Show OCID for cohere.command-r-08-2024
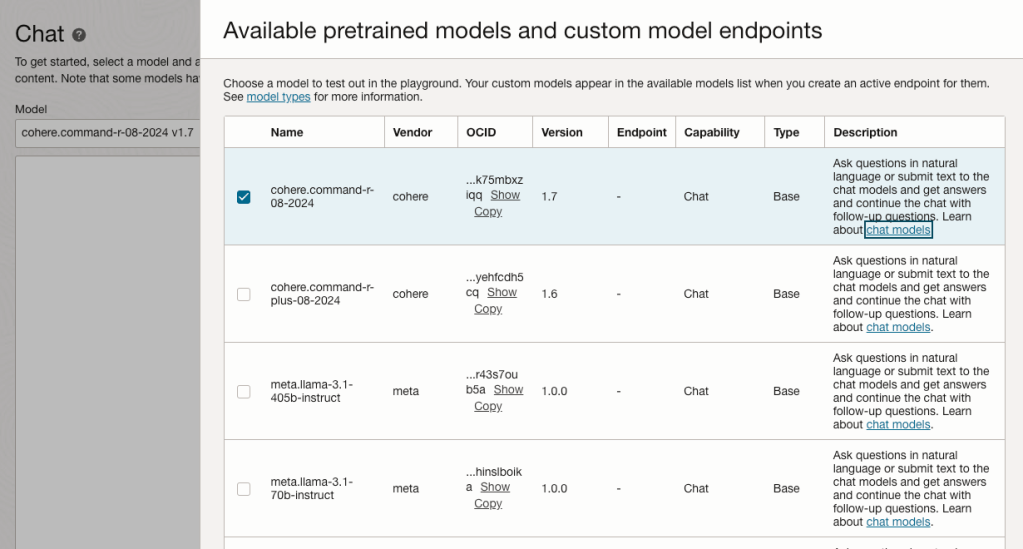1023x549 pixels. (505, 196)
